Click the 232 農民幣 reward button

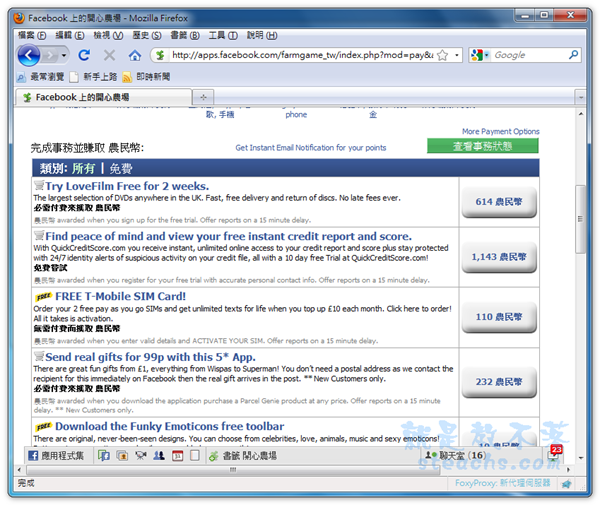pyautogui.click(x=499, y=382)
